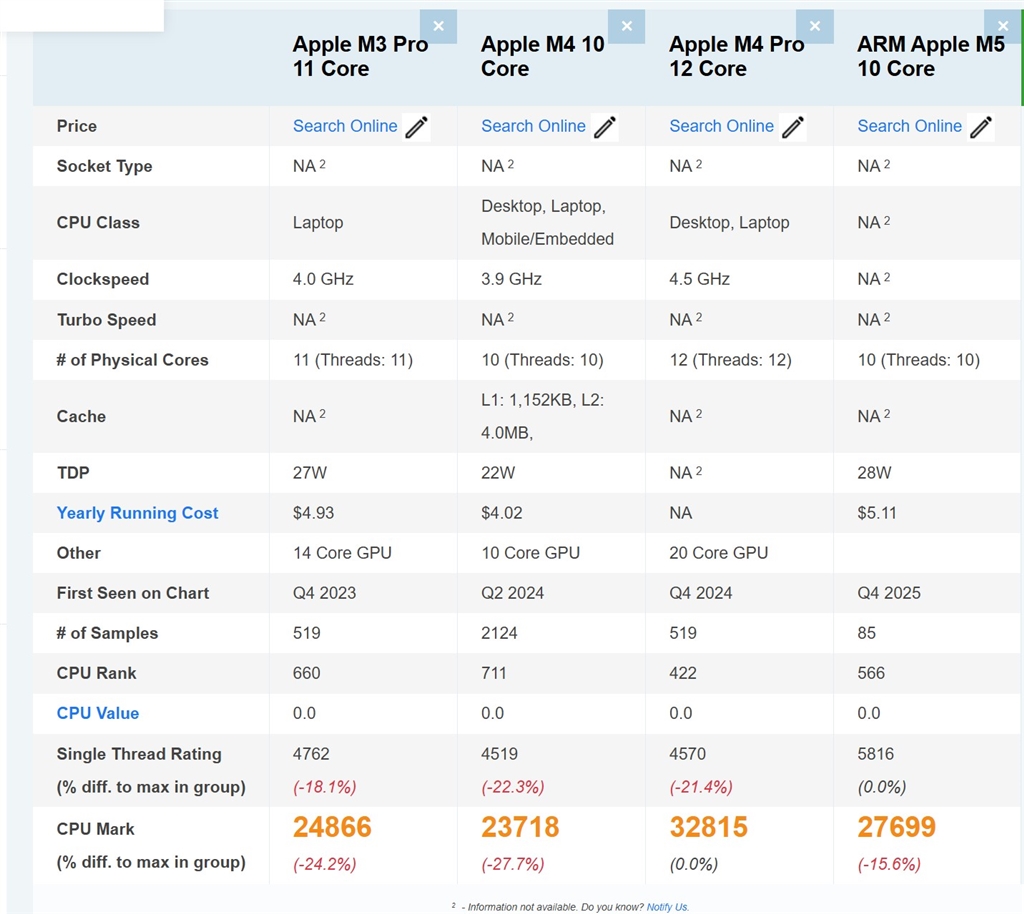Search Online price for ARM Apple M5
Viewport: 1024px width, 914px height.
point(909,126)
